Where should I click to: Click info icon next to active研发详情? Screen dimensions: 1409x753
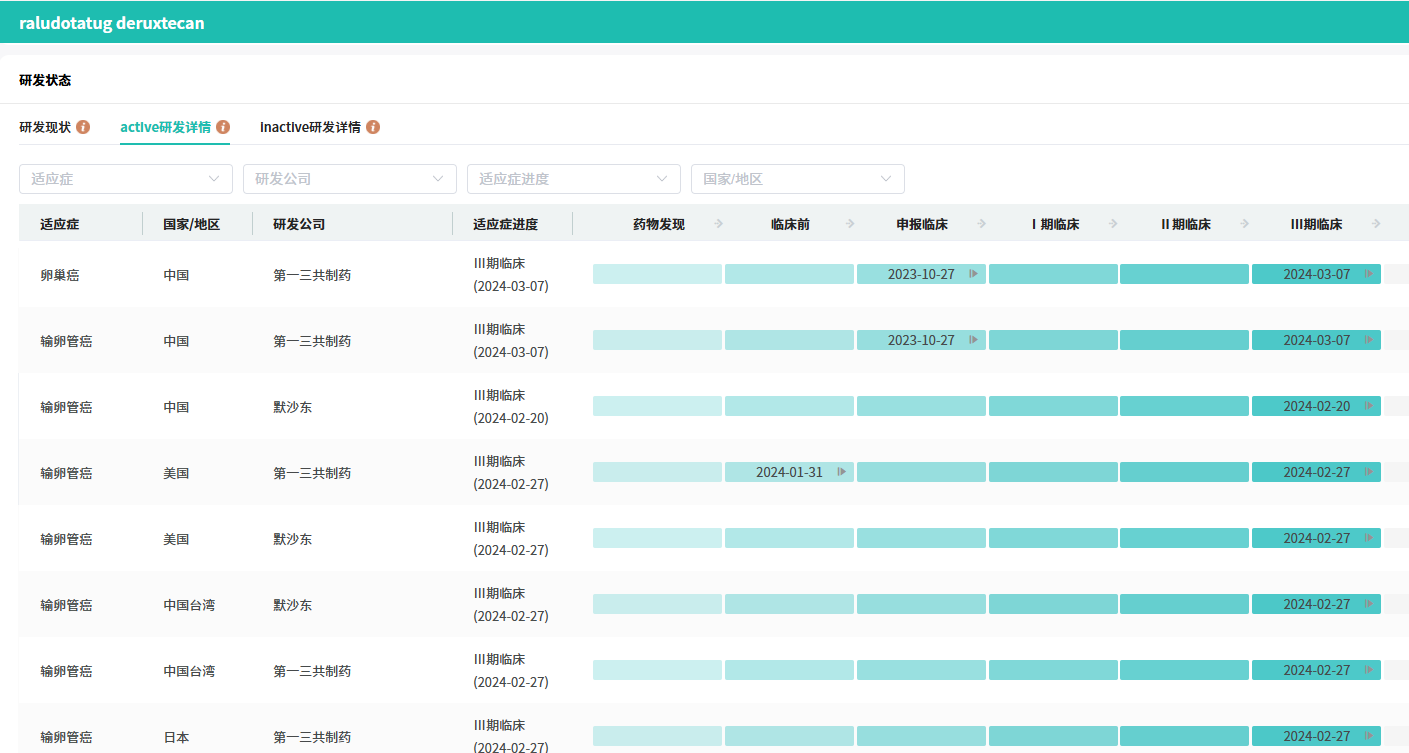click(223, 127)
